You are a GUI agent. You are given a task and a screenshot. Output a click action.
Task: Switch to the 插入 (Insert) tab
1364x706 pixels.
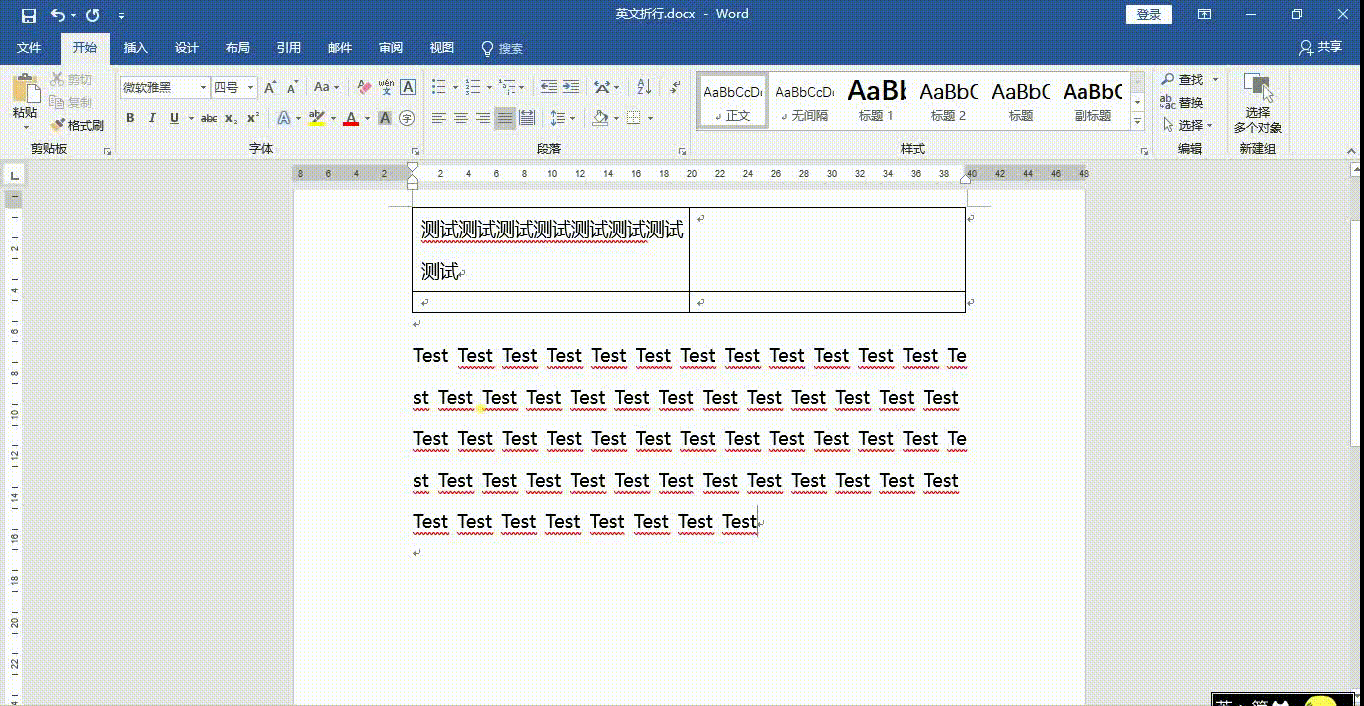135,48
